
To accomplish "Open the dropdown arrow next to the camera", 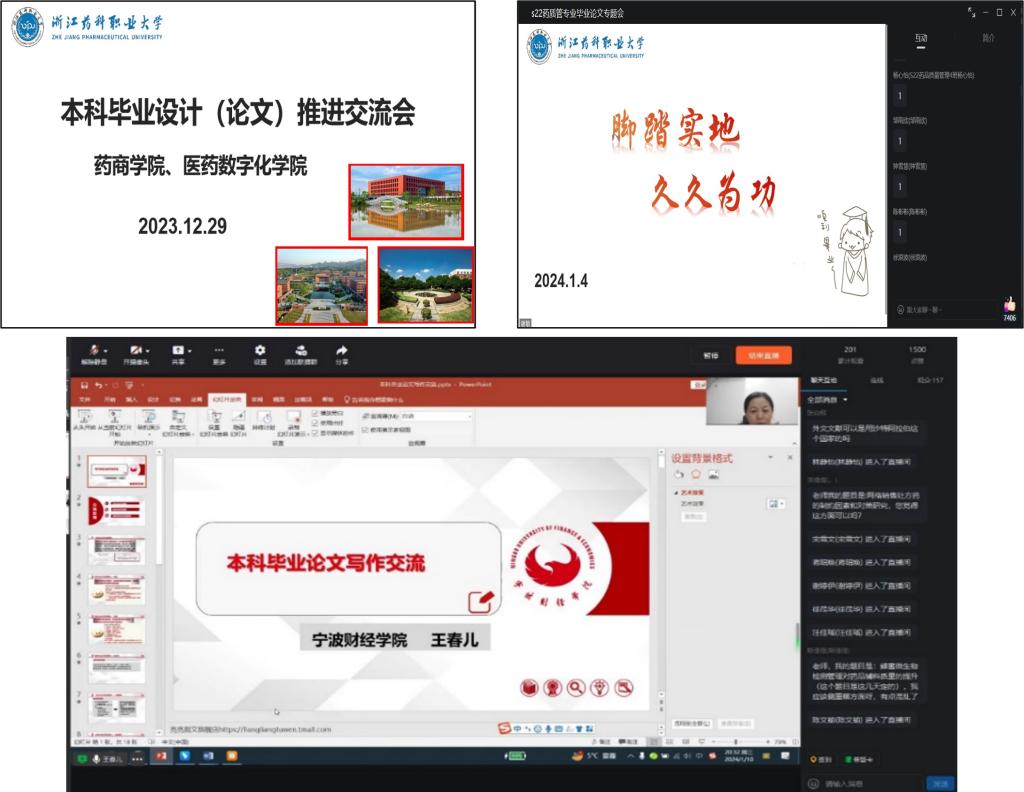I will [147, 351].
